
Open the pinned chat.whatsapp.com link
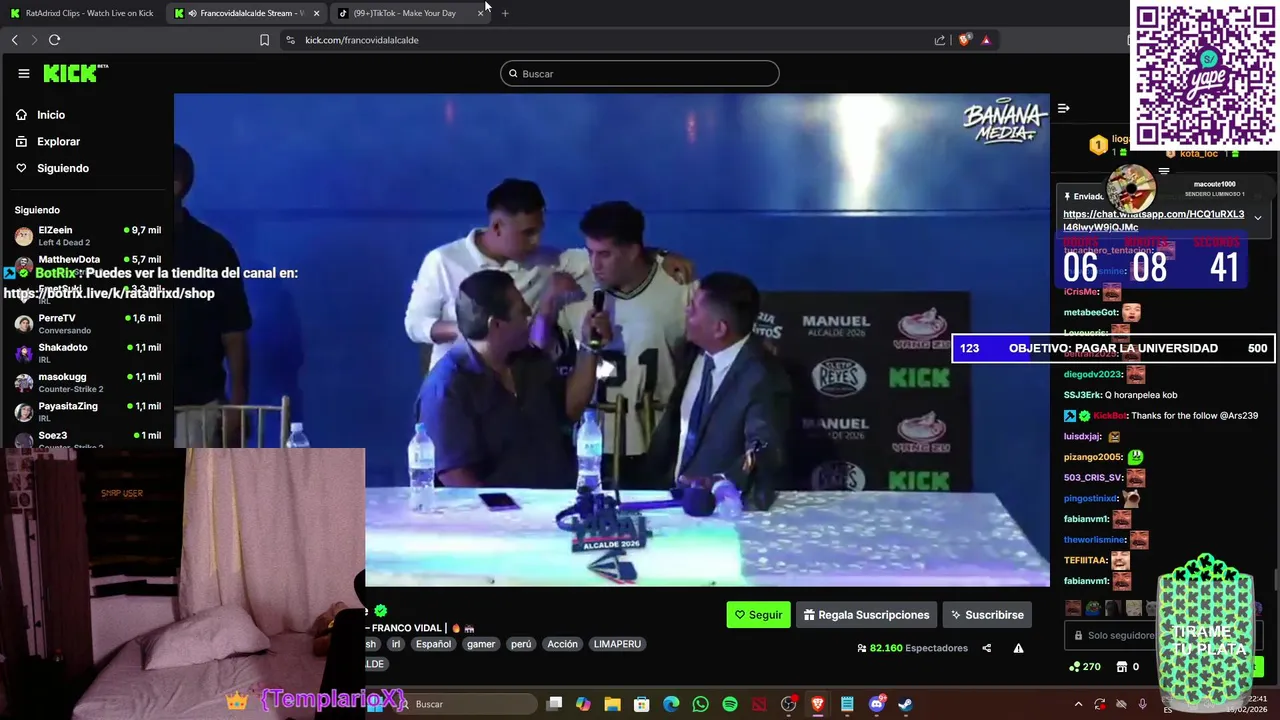tap(1153, 220)
